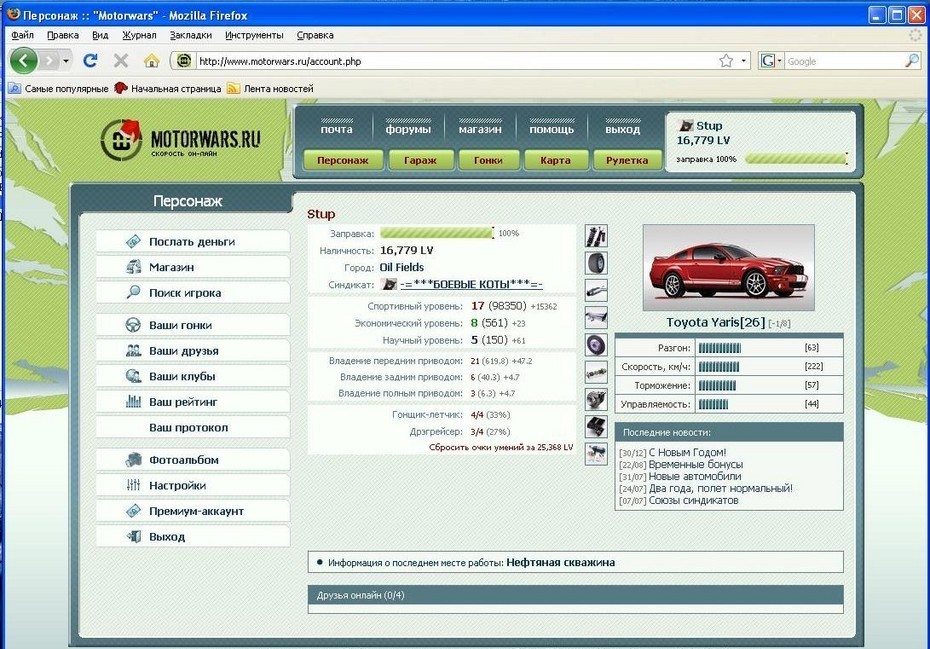Open Самые популярные bookmark folder
The image size is (930, 649).
click(59, 88)
